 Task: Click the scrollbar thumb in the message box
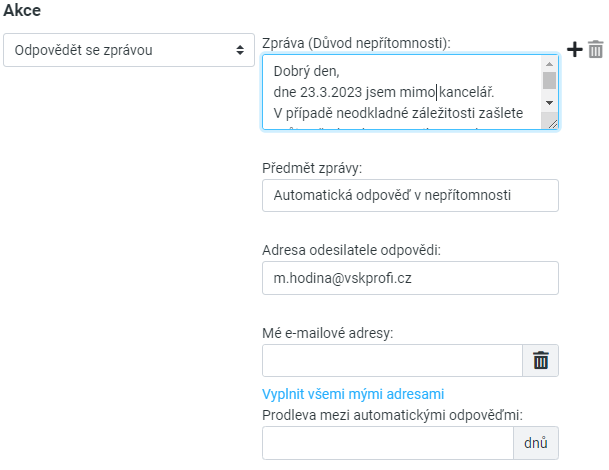pos(549,81)
